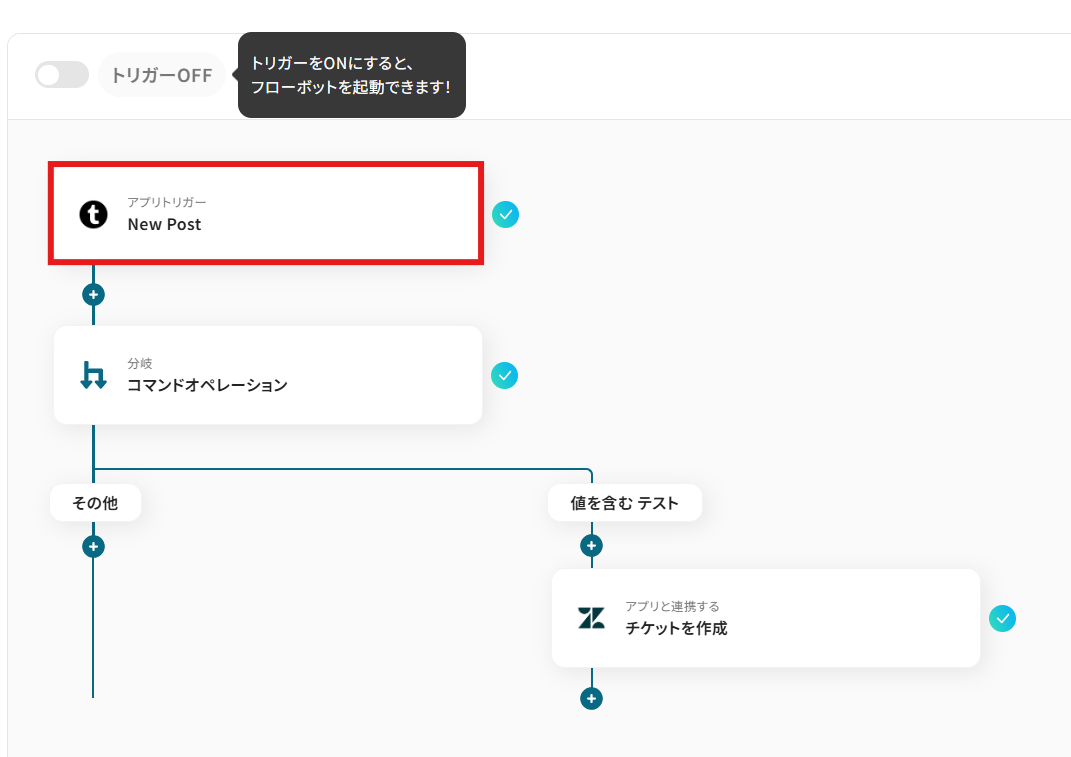Select the 値を含む テスト branch label
This screenshot has height=757, width=1071.
click(x=624, y=503)
